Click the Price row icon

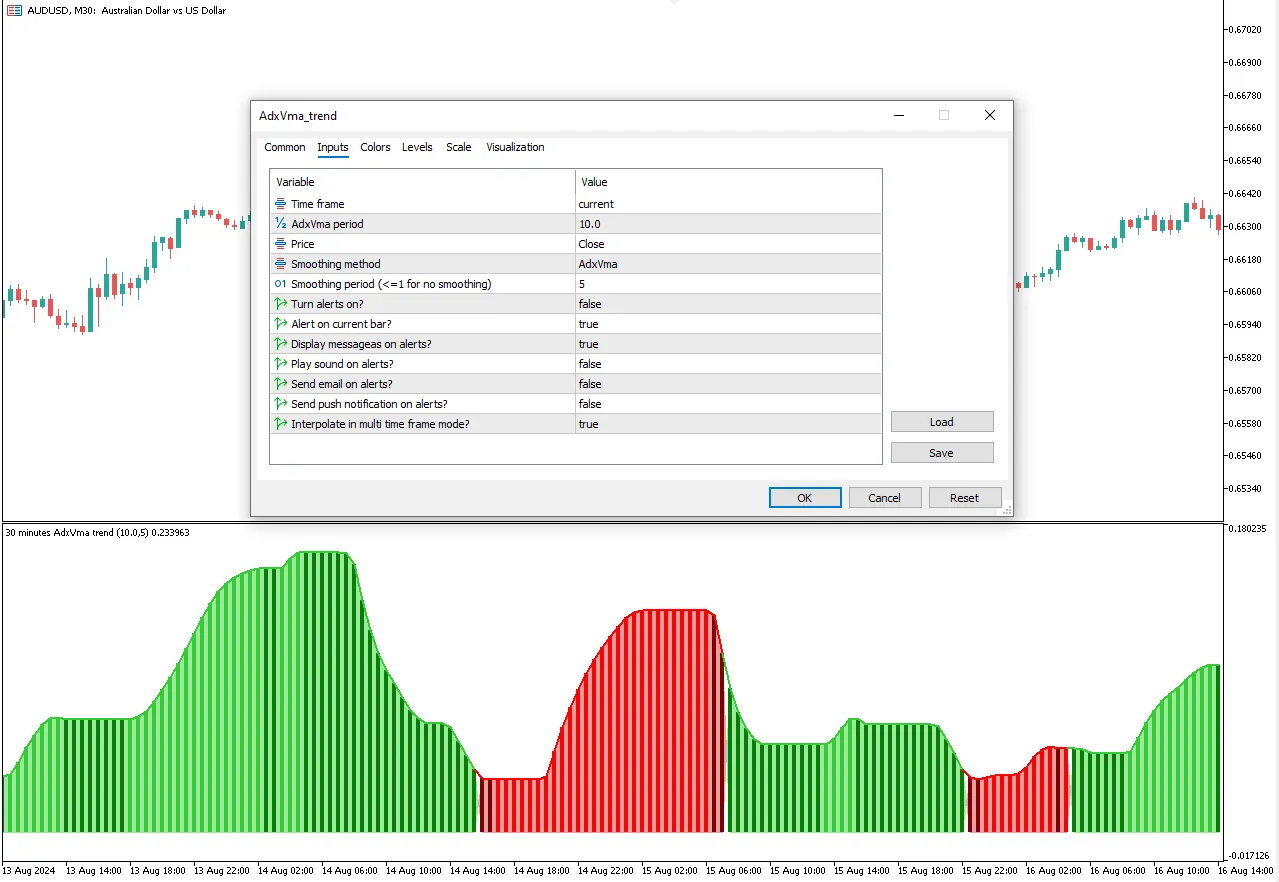[280, 244]
